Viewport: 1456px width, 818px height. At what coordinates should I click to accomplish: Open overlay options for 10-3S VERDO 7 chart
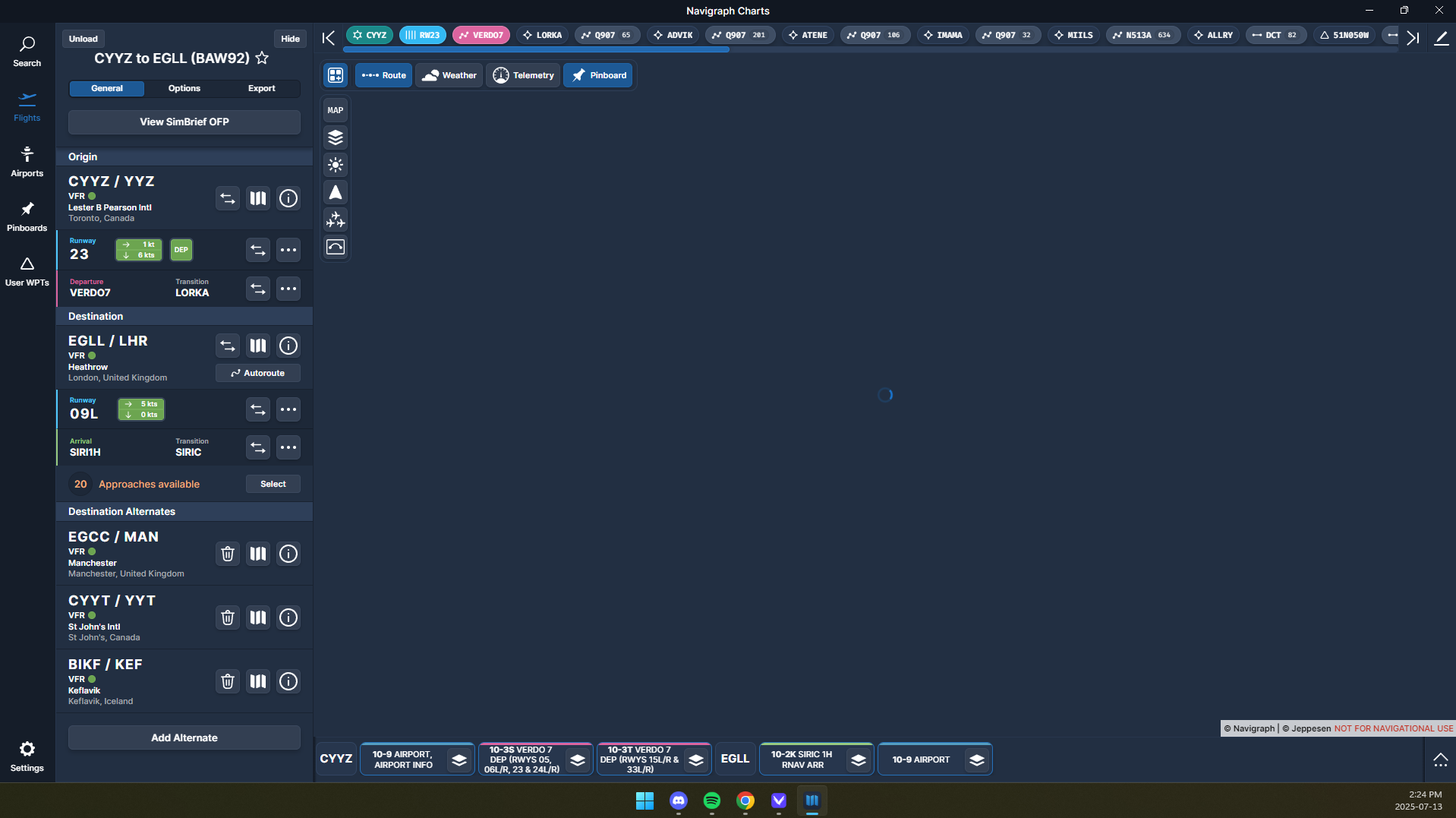(578, 760)
